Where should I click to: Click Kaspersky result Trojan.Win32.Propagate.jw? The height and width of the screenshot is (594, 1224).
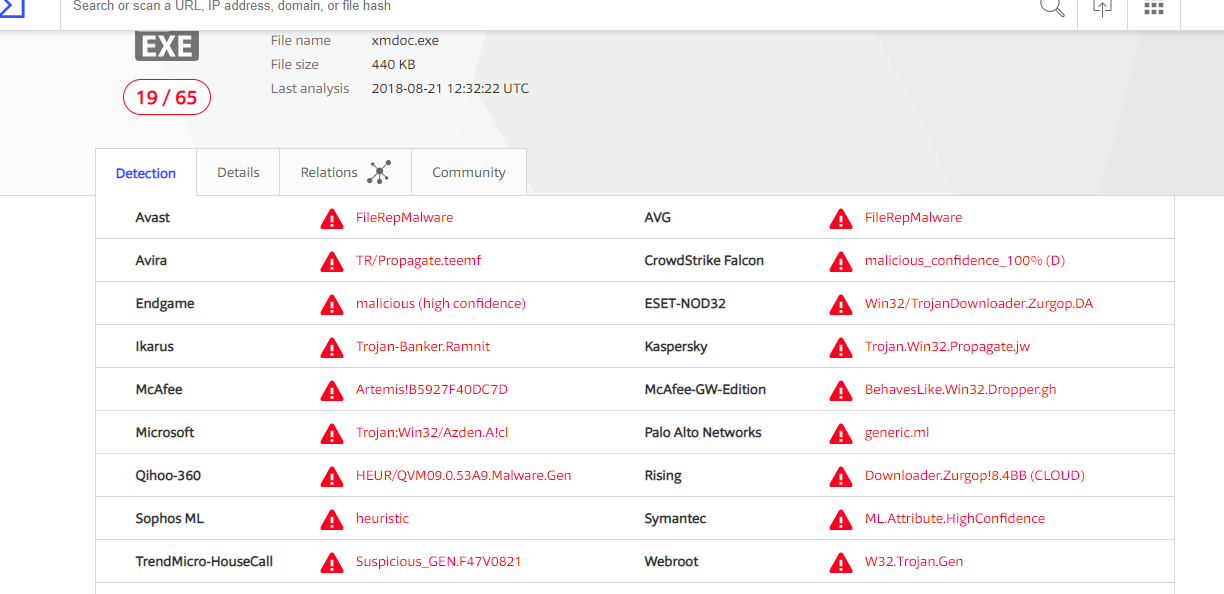947,347
